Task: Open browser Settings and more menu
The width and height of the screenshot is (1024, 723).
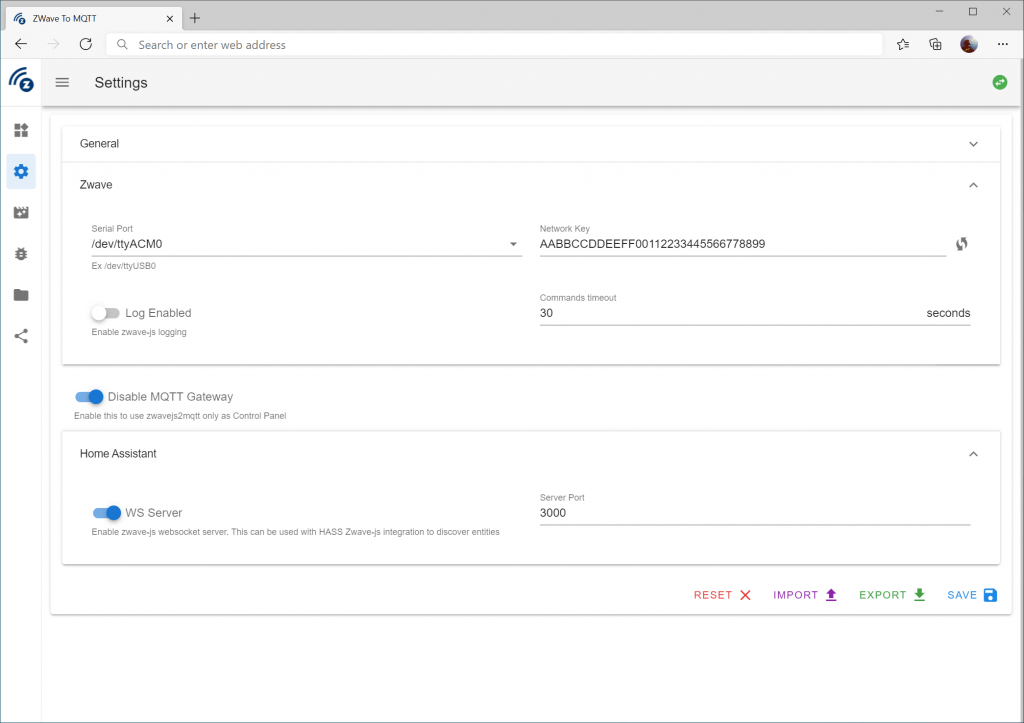Action: [x=1002, y=44]
